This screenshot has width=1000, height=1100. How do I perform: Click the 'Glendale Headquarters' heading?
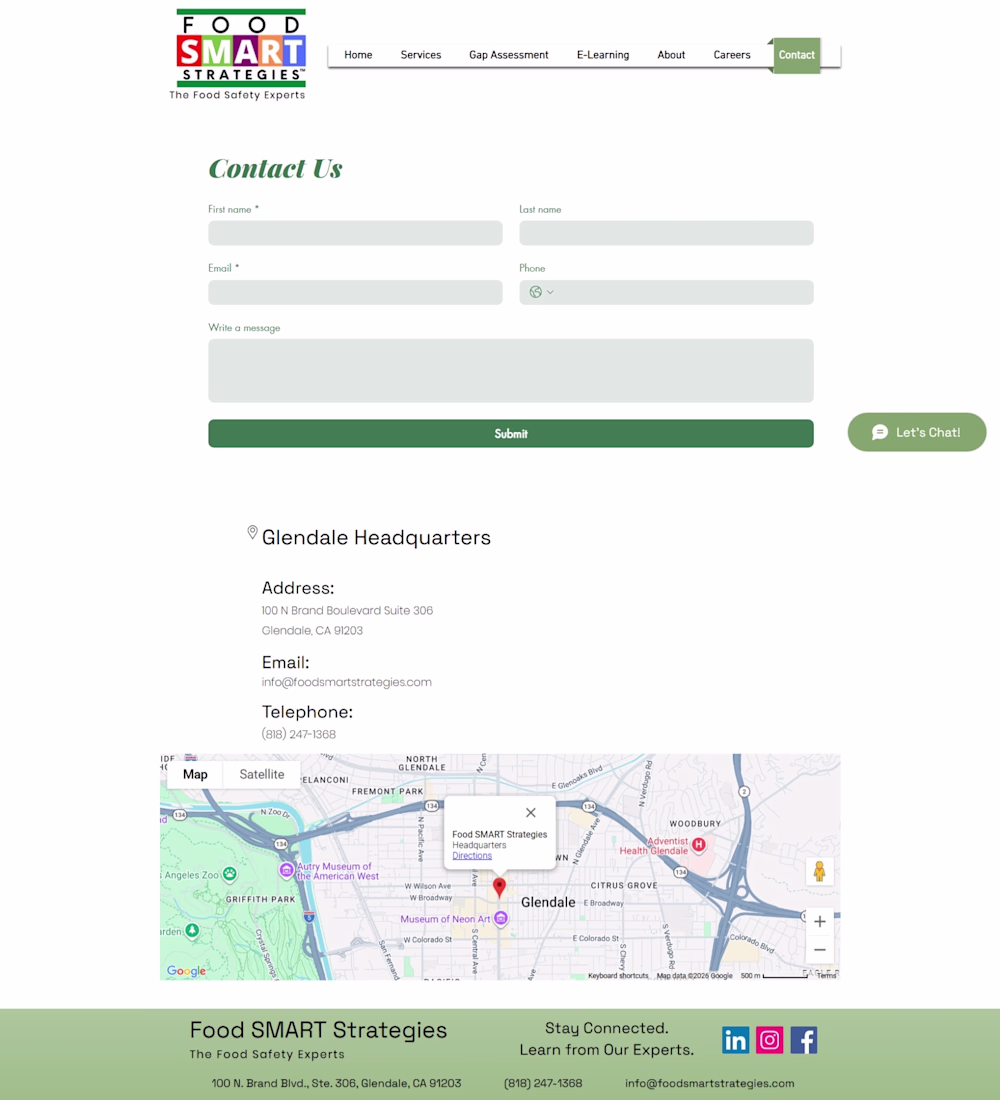[376, 537]
